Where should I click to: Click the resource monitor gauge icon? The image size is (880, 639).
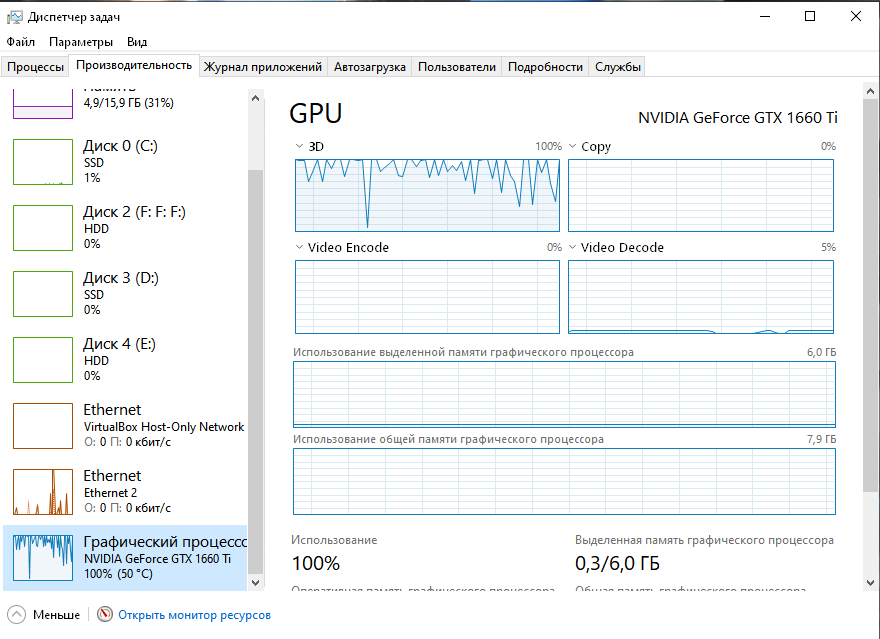(104, 615)
